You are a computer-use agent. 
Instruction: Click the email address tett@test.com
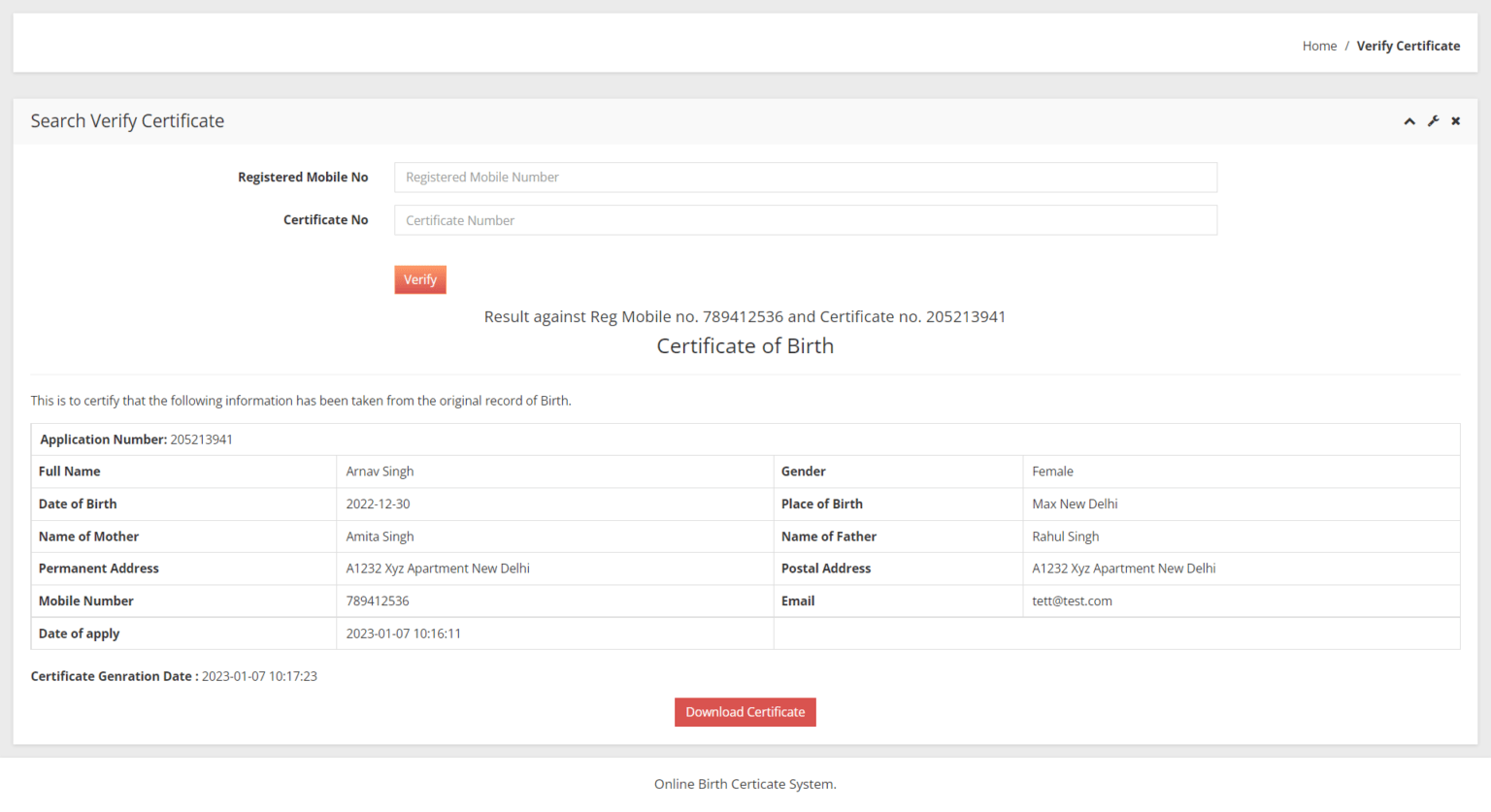point(1072,601)
